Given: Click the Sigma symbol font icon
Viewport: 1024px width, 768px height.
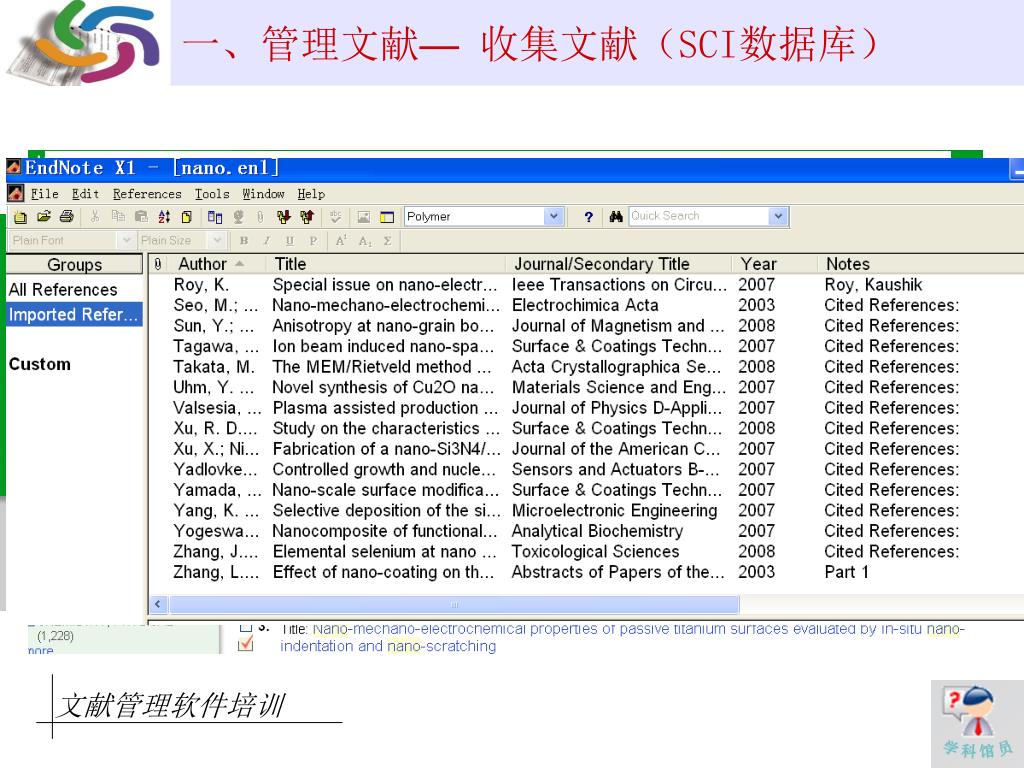Looking at the screenshot, I should (x=387, y=241).
